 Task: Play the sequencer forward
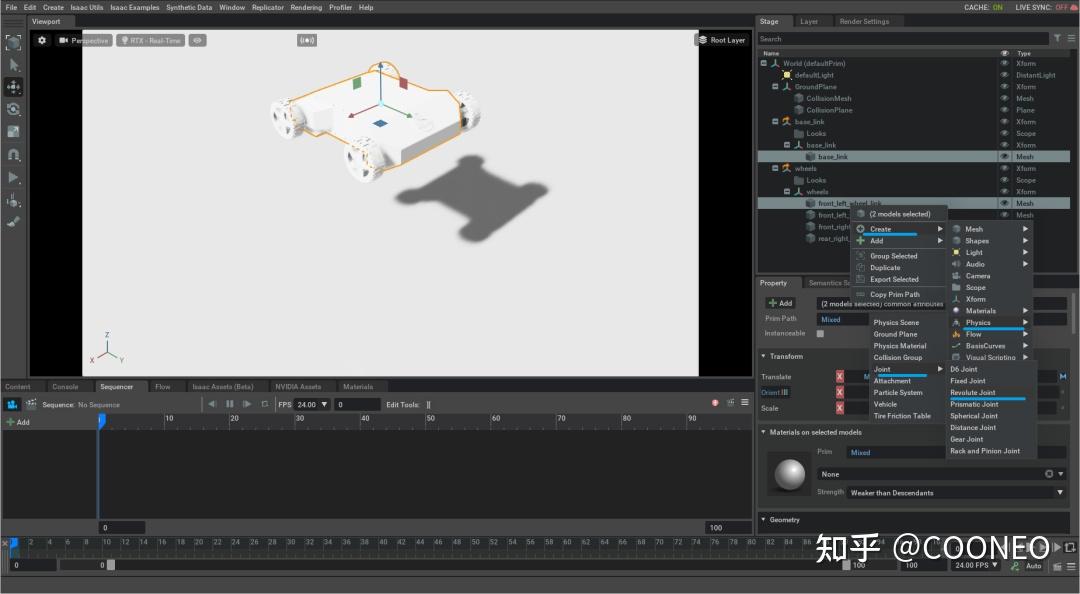click(x=247, y=404)
